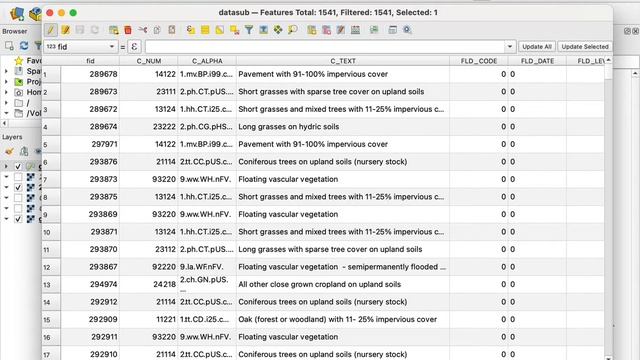Select row 1 via its row header
Viewport: 640px width, 360px height.
tap(51, 74)
